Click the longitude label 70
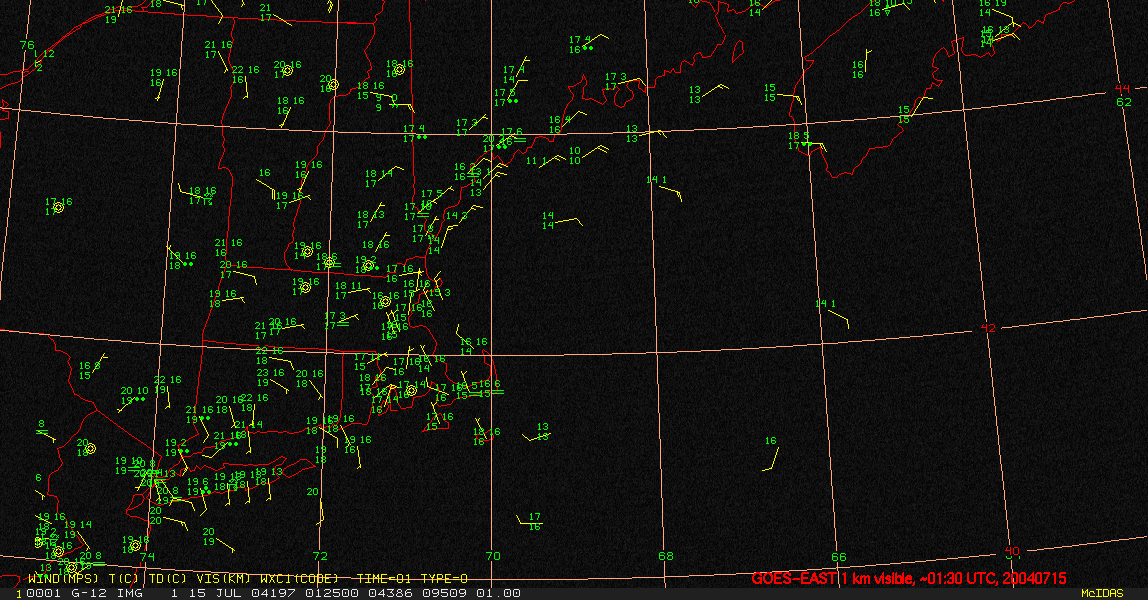This screenshot has height=600, width=1148. coord(493,556)
